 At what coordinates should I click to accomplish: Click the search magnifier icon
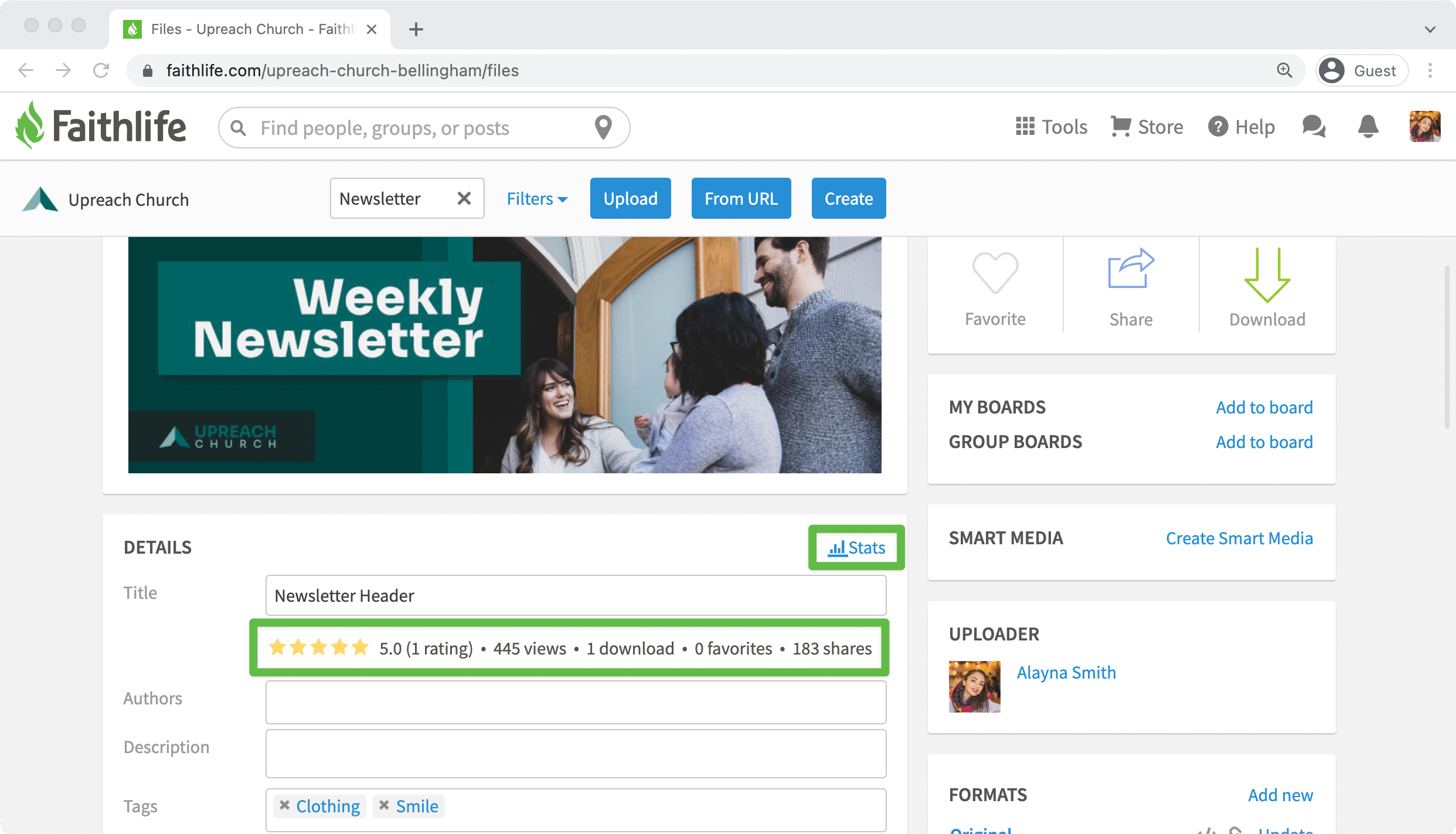pos(238,128)
